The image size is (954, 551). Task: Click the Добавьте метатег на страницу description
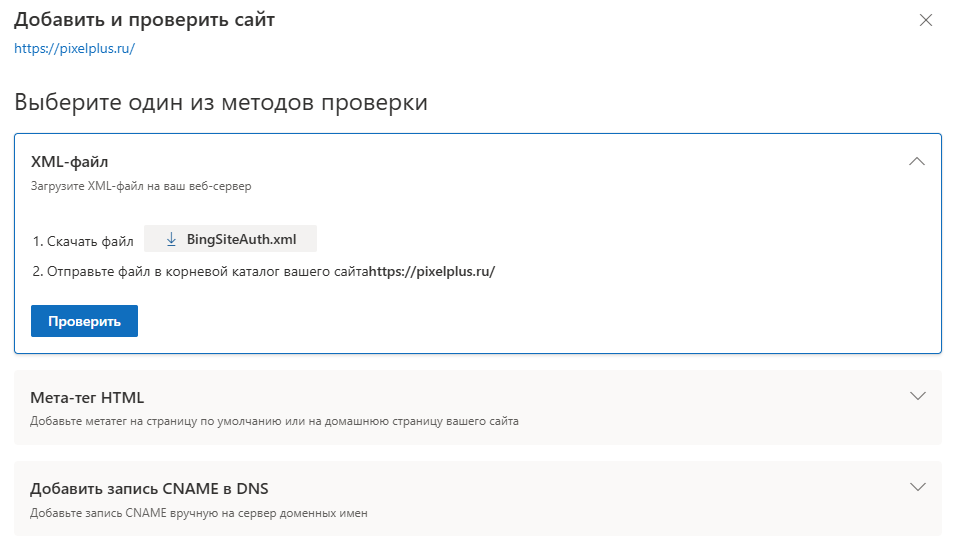[x=274, y=421]
